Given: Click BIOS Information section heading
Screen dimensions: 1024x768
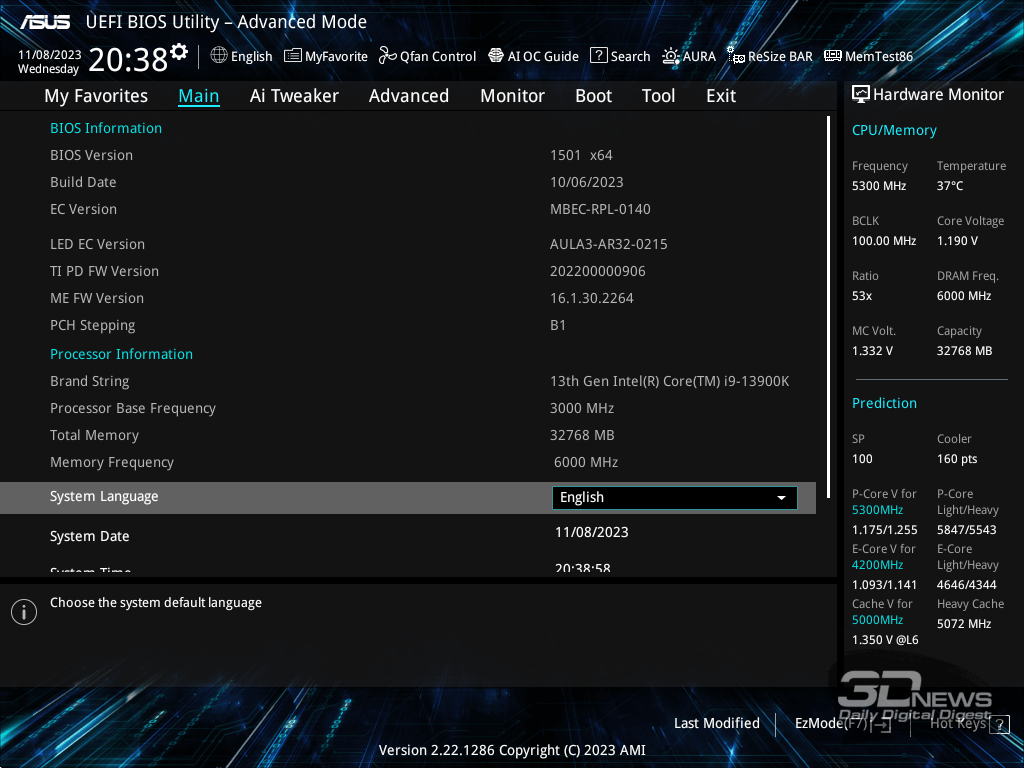Looking at the screenshot, I should click(x=106, y=129).
